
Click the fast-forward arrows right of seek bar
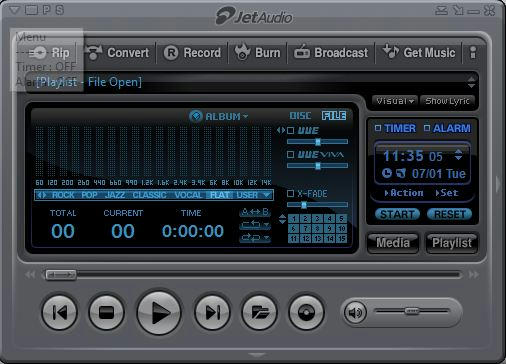tap(474, 275)
